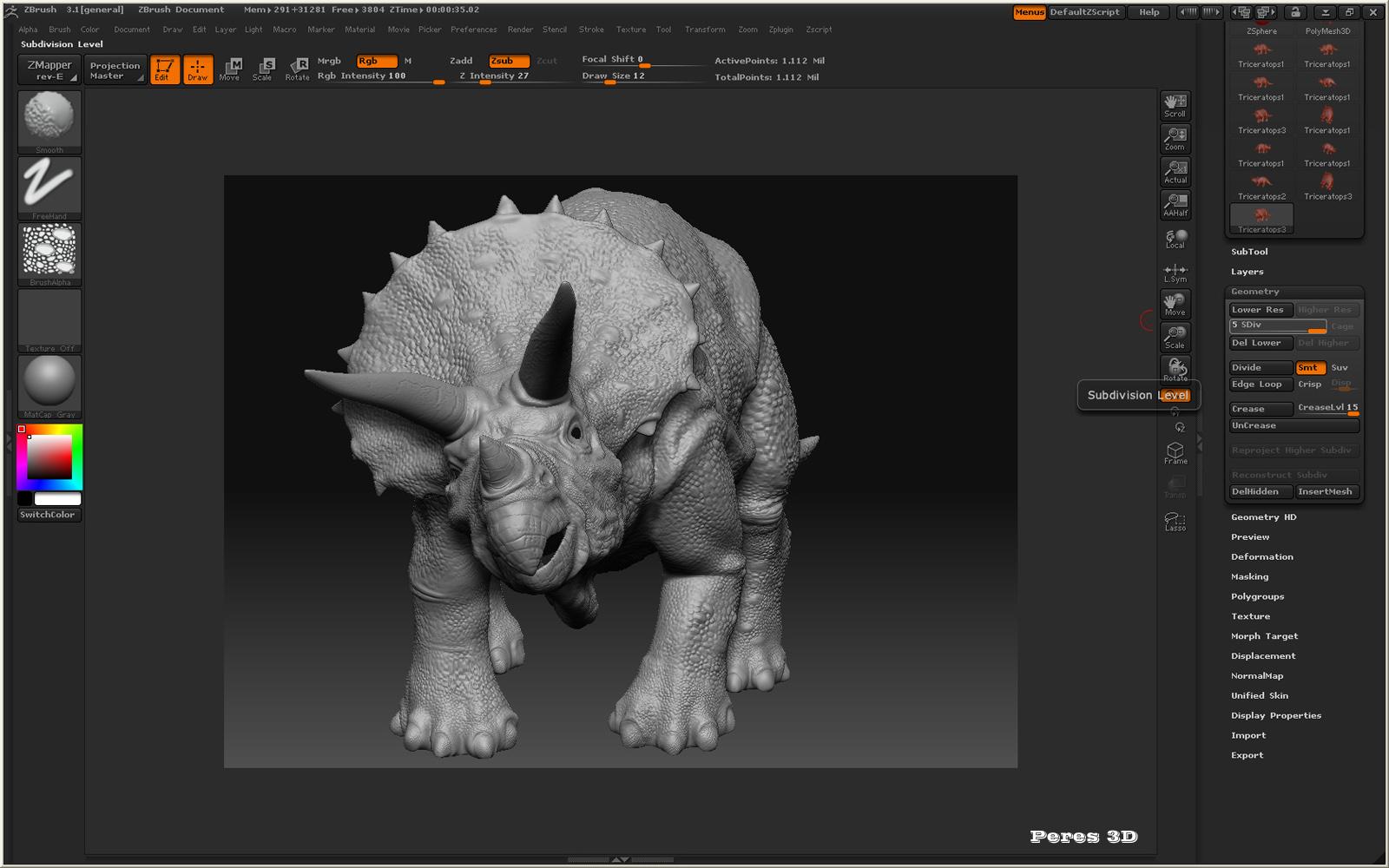Expand the Polygroups section
This screenshot has width=1389, height=868.
pyautogui.click(x=1258, y=597)
